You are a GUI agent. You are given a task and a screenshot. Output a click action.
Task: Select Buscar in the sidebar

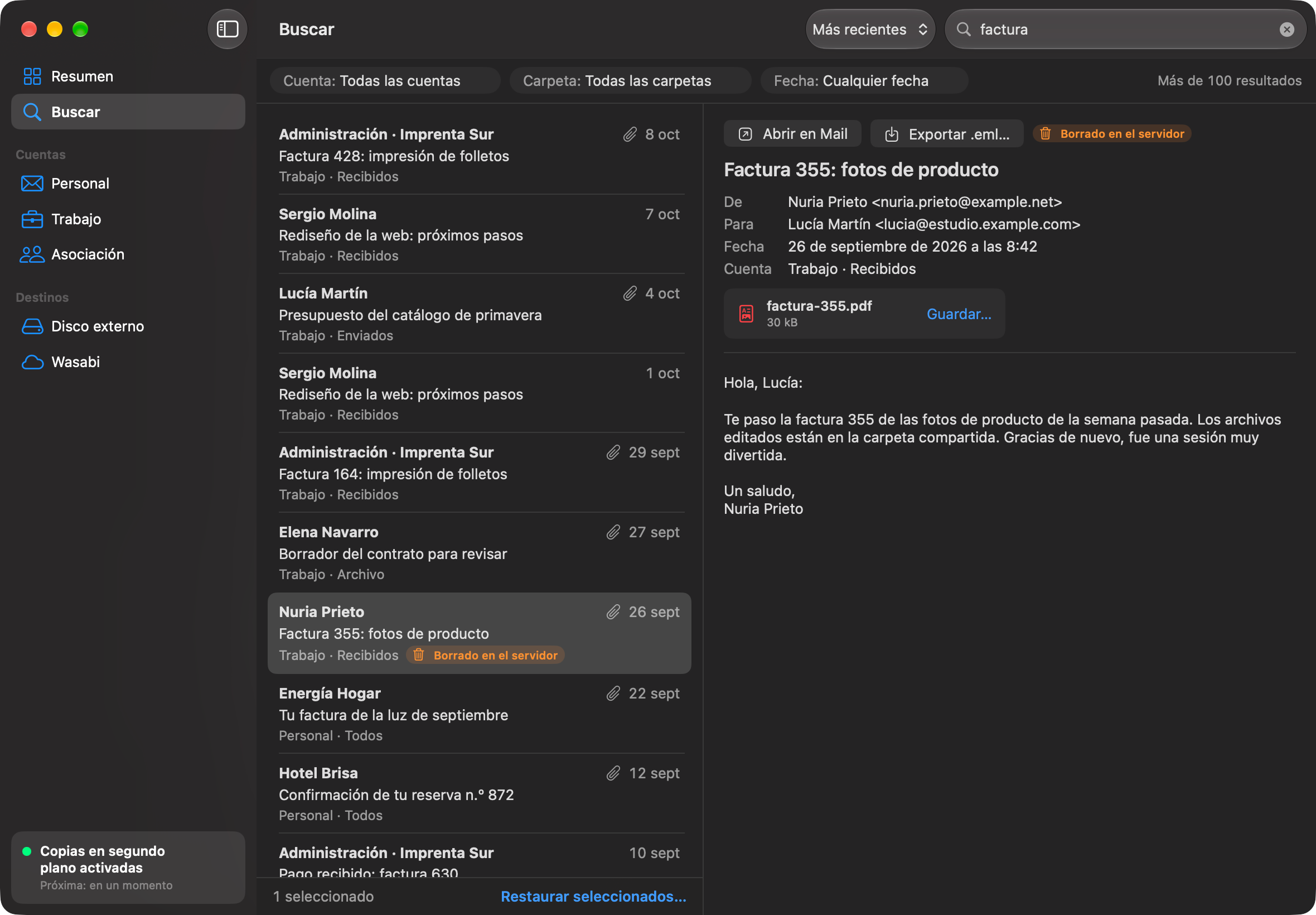[128, 112]
